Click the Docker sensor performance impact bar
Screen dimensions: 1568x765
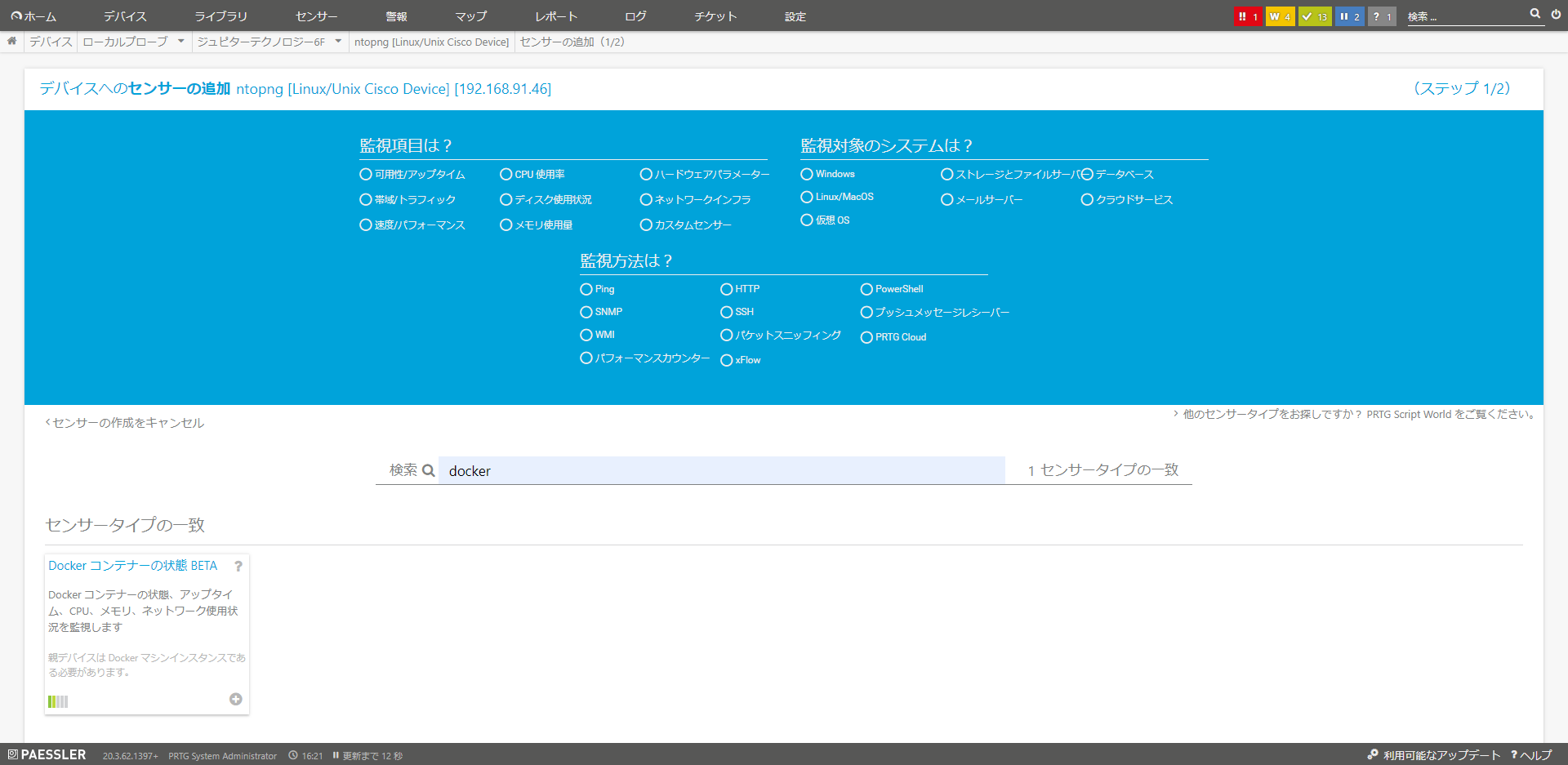58,701
